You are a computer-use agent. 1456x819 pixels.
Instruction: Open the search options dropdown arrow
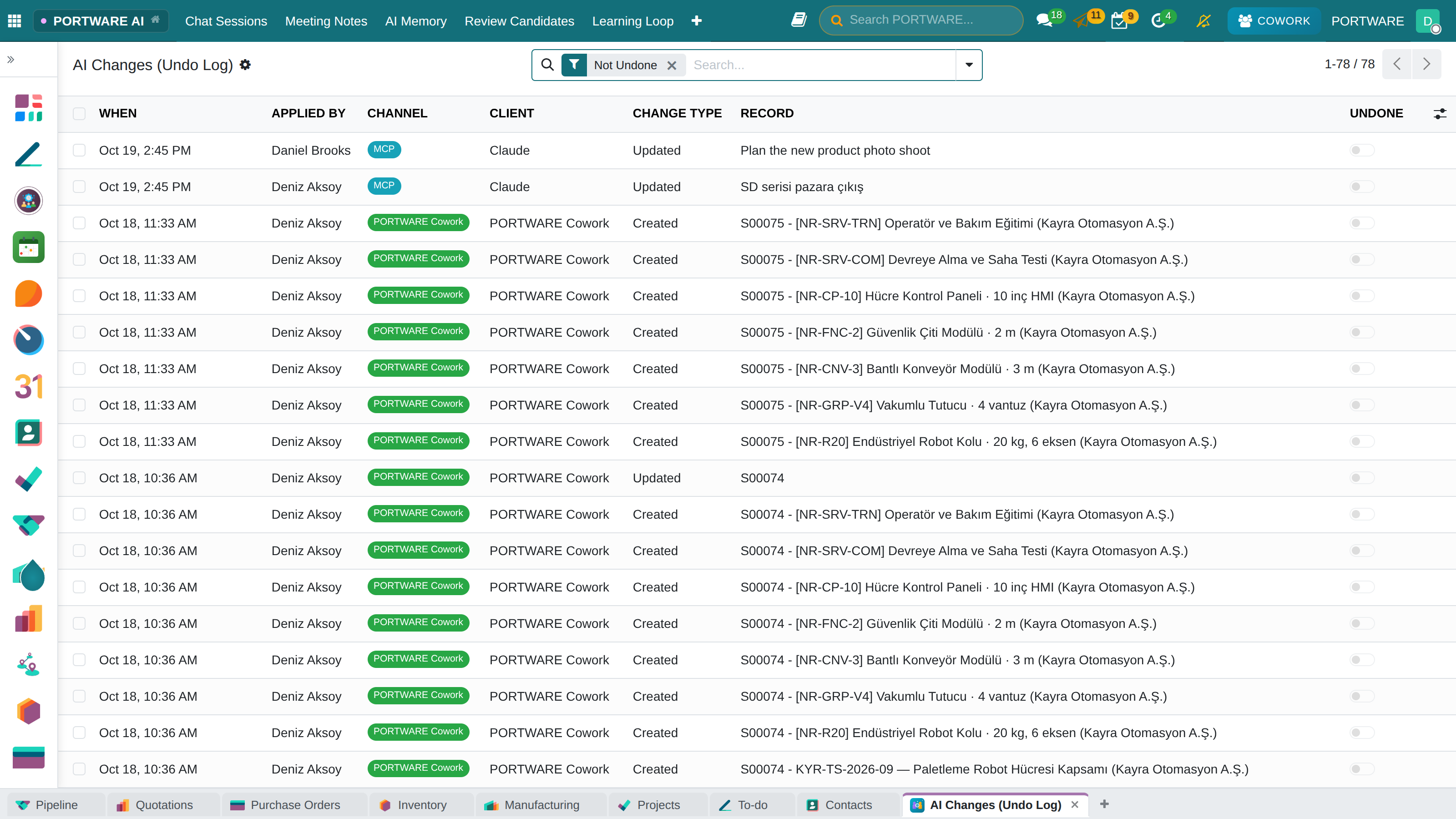click(969, 65)
